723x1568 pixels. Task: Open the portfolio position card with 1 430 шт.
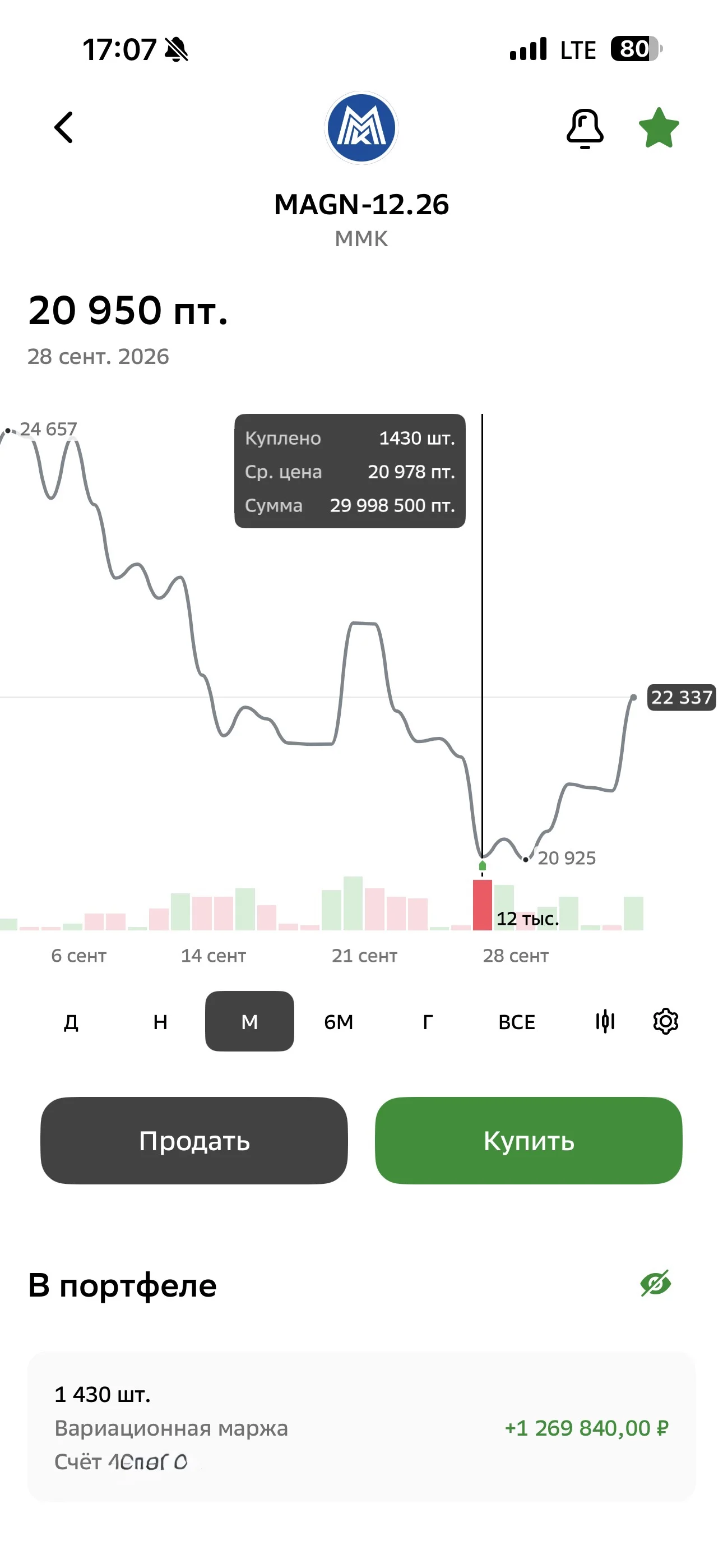361,1427
